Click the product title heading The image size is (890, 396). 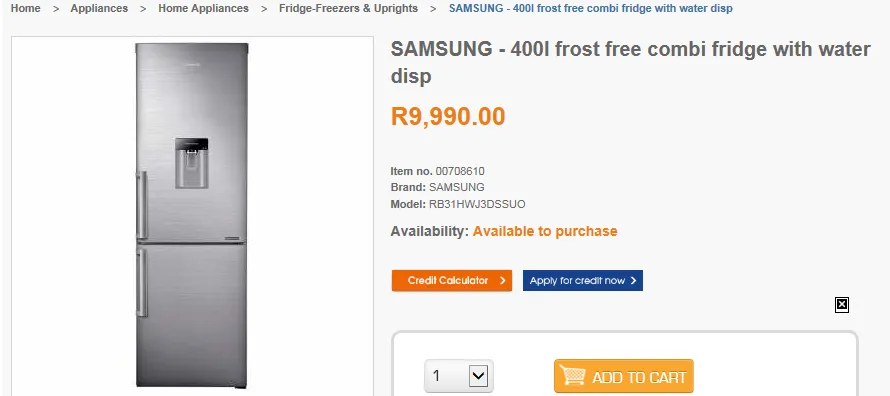631,62
